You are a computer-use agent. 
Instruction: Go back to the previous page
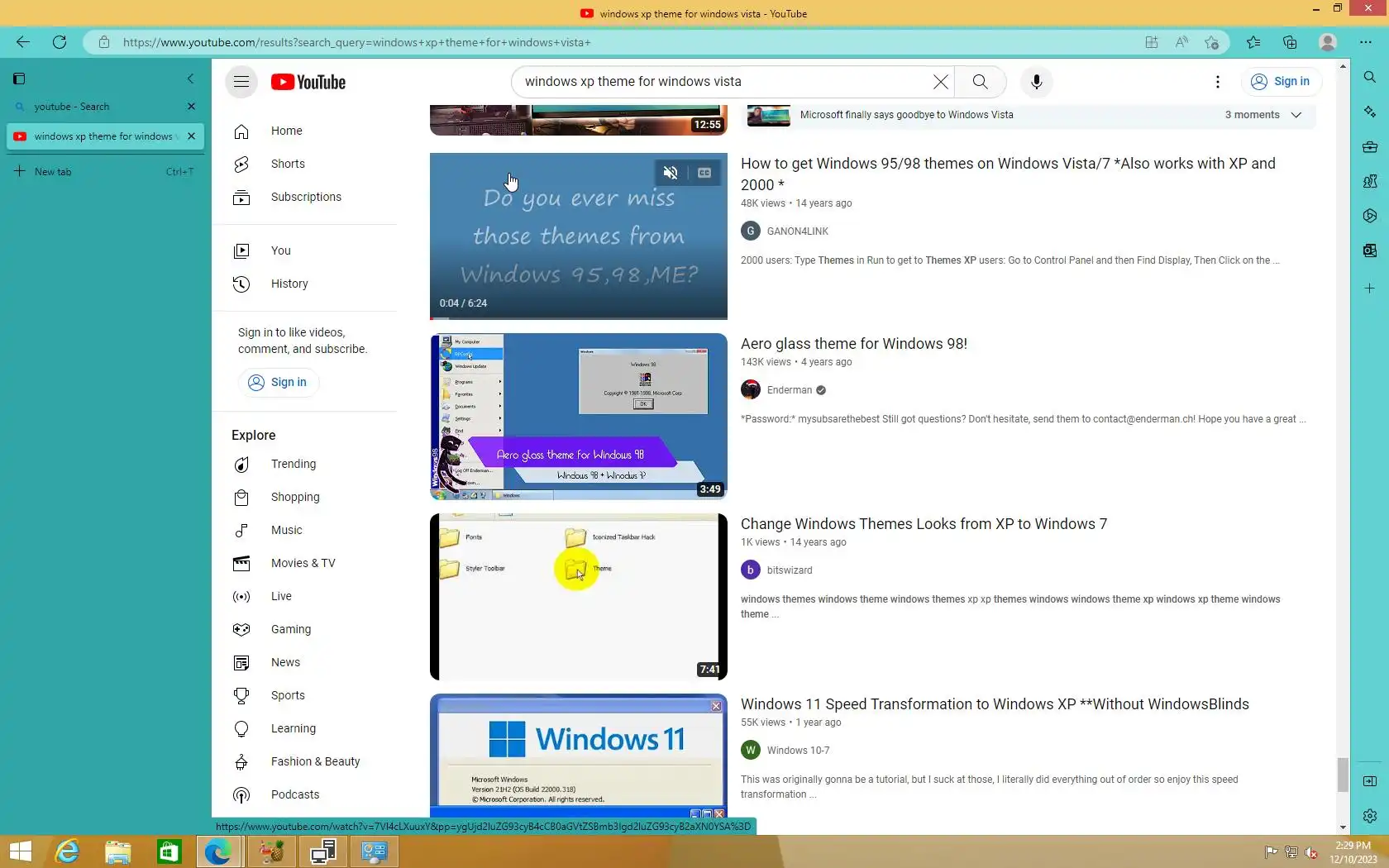click(23, 42)
